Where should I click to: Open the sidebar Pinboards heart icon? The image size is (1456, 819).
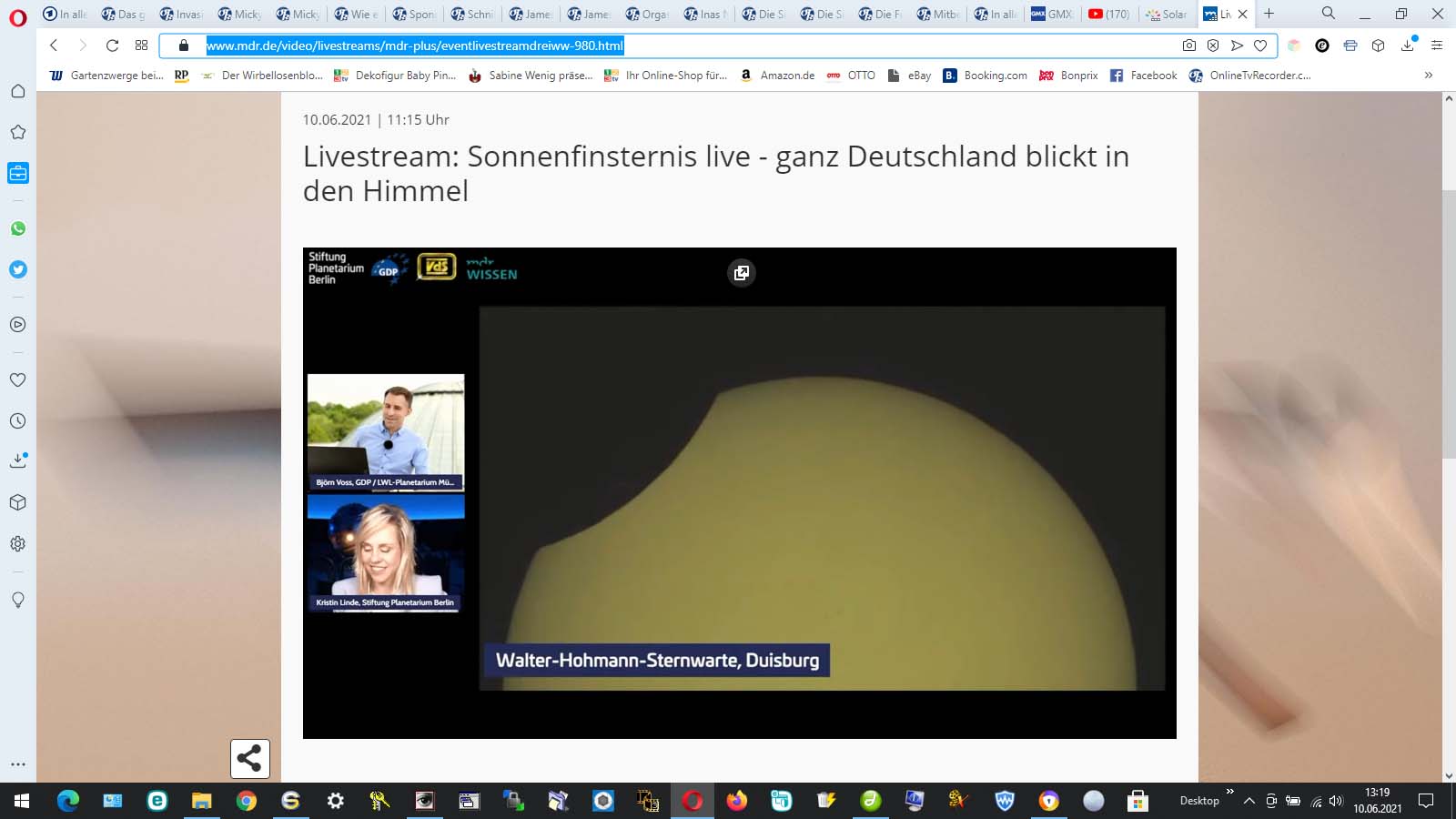(17, 379)
